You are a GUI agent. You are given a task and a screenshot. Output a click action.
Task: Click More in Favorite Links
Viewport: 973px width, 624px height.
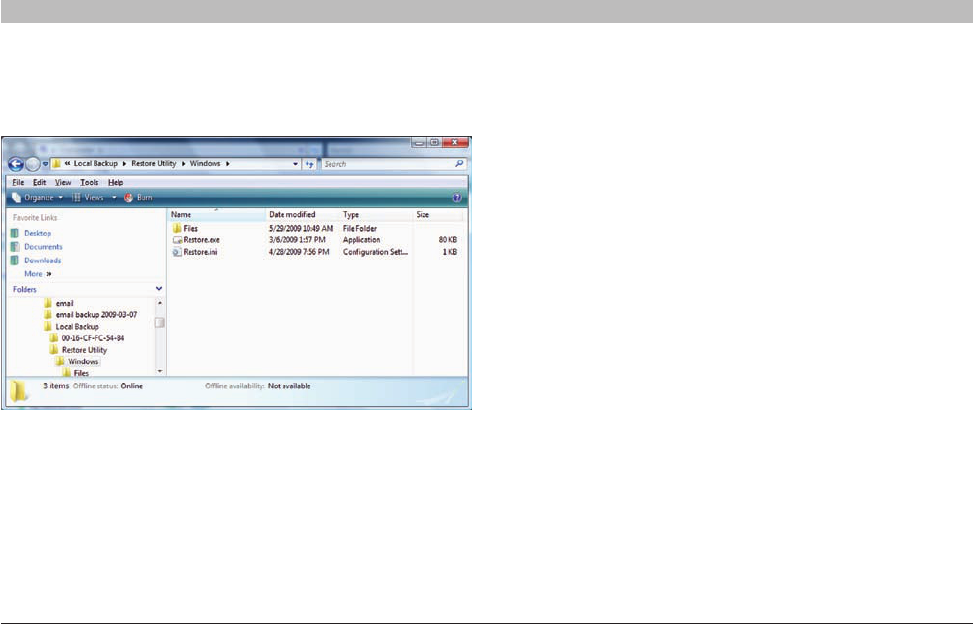tap(37, 274)
